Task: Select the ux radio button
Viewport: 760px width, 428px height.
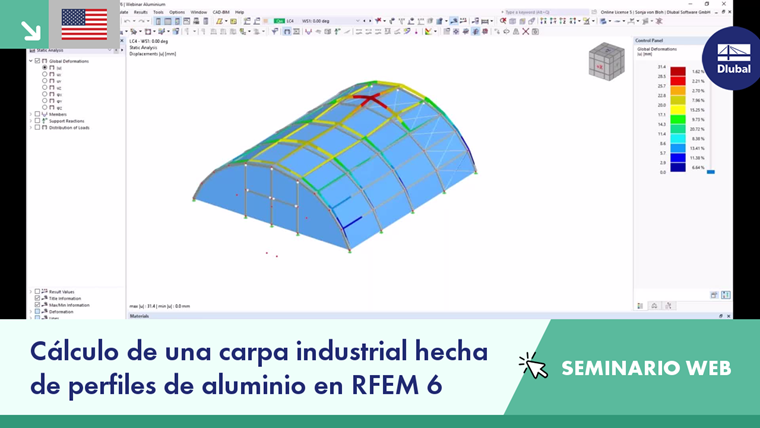Action: [45, 75]
